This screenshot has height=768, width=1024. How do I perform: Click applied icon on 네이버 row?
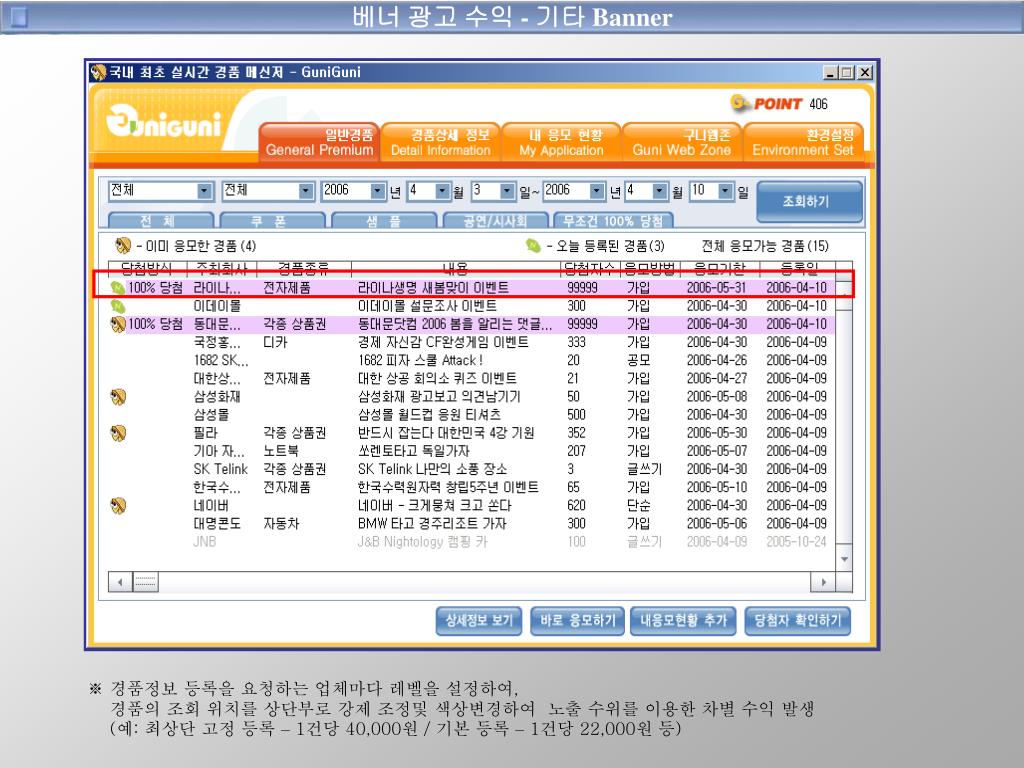[118, 505]
